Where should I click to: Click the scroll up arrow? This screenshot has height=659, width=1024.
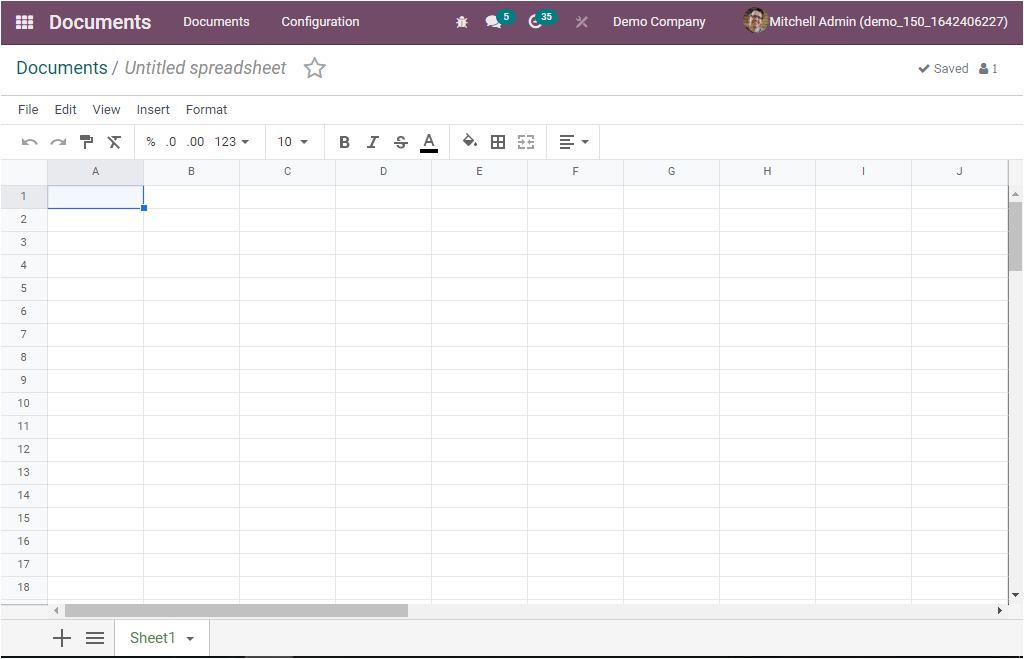click(1016, 194)
